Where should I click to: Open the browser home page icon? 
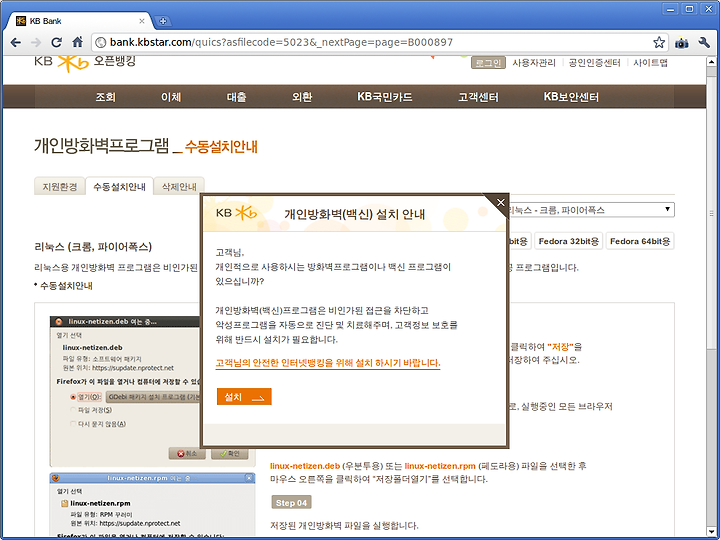tap(78, 42)
